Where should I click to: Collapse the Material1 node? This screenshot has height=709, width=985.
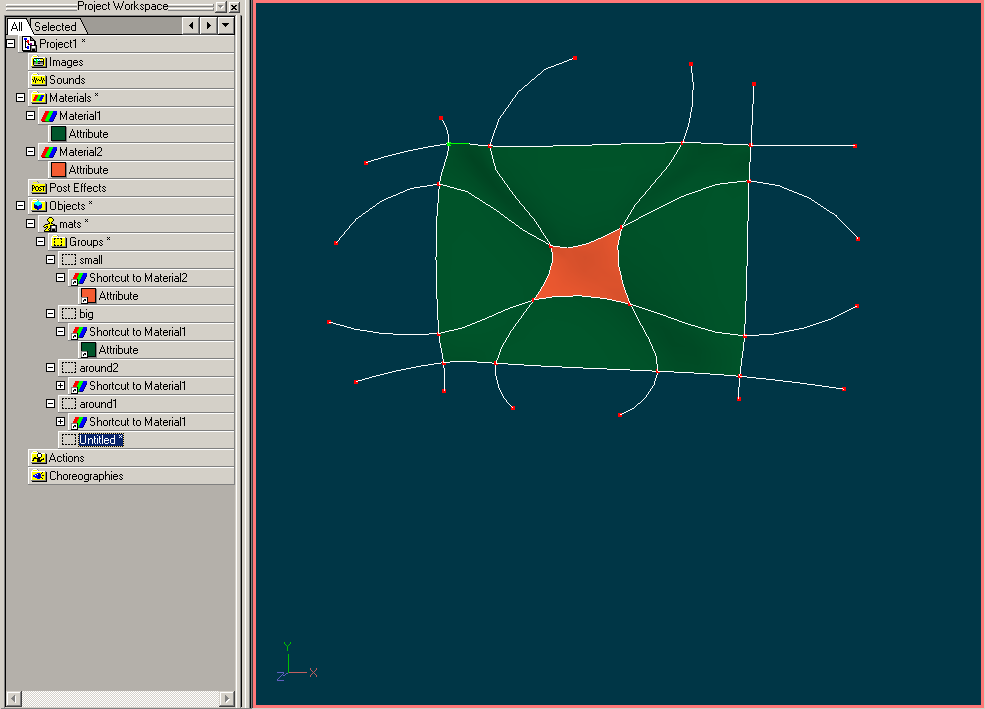pyautogui.click(x=31, y=116)
